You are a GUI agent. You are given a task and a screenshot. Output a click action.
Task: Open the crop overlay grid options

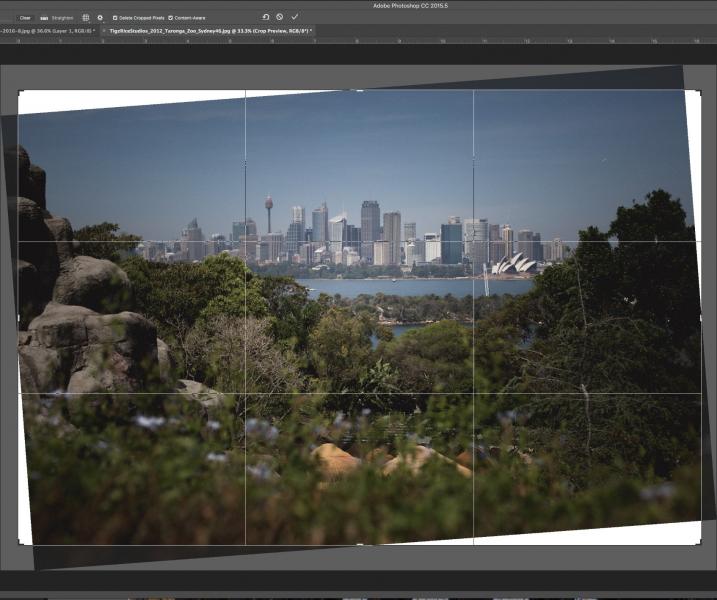pos(85,18)
